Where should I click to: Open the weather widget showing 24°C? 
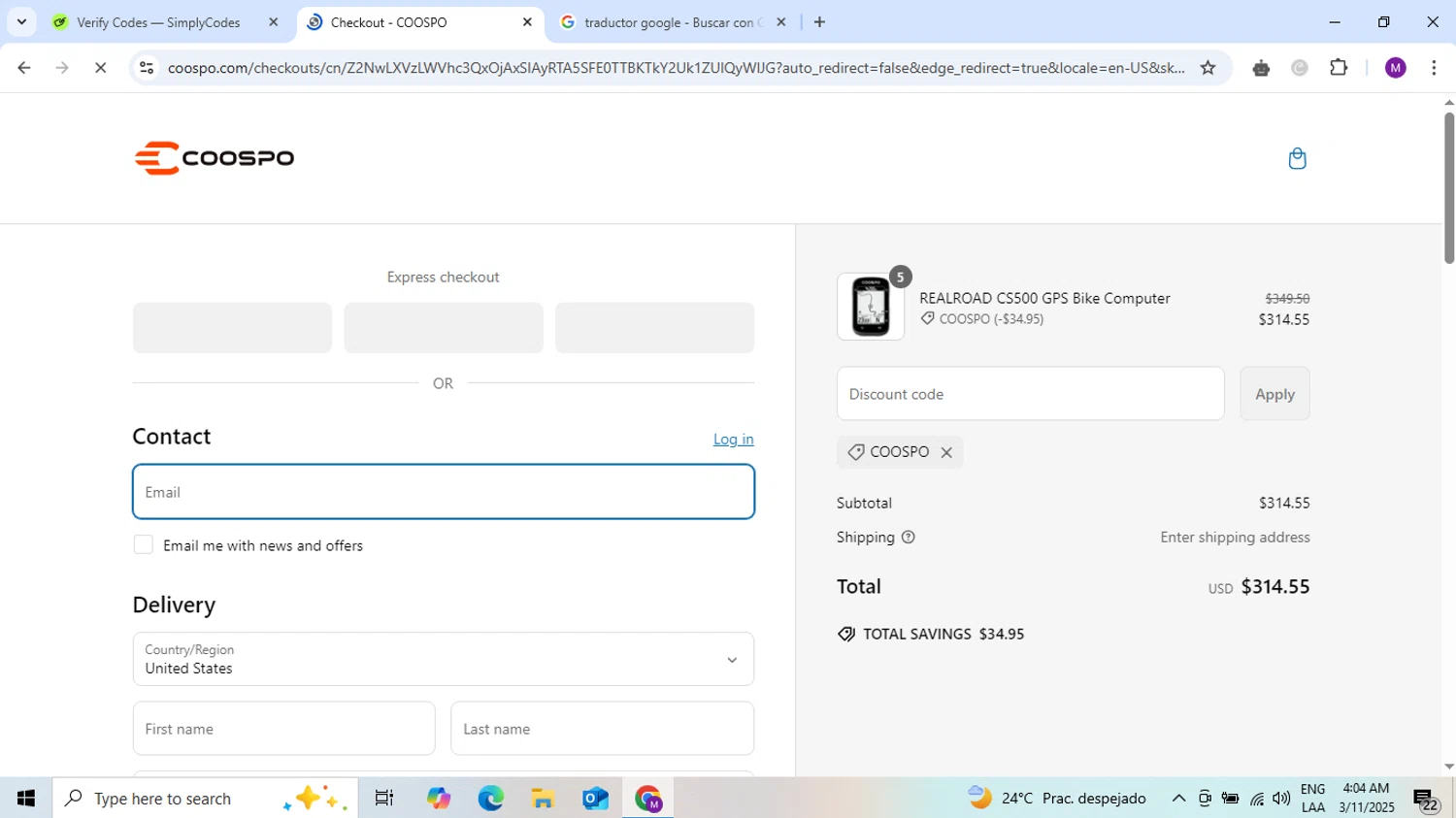pyautogui.click(x=1057, y=799)
